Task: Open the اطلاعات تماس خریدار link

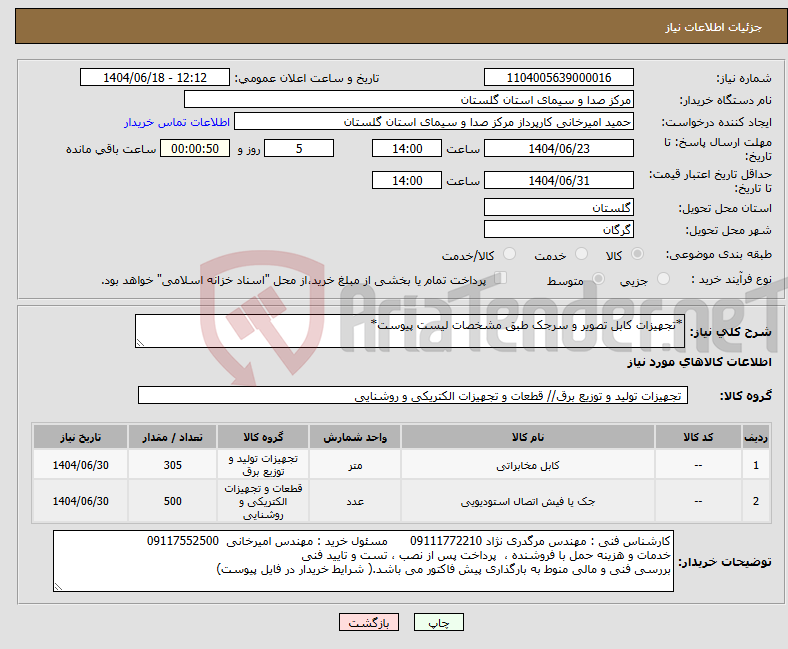Action: click(177, 122)
